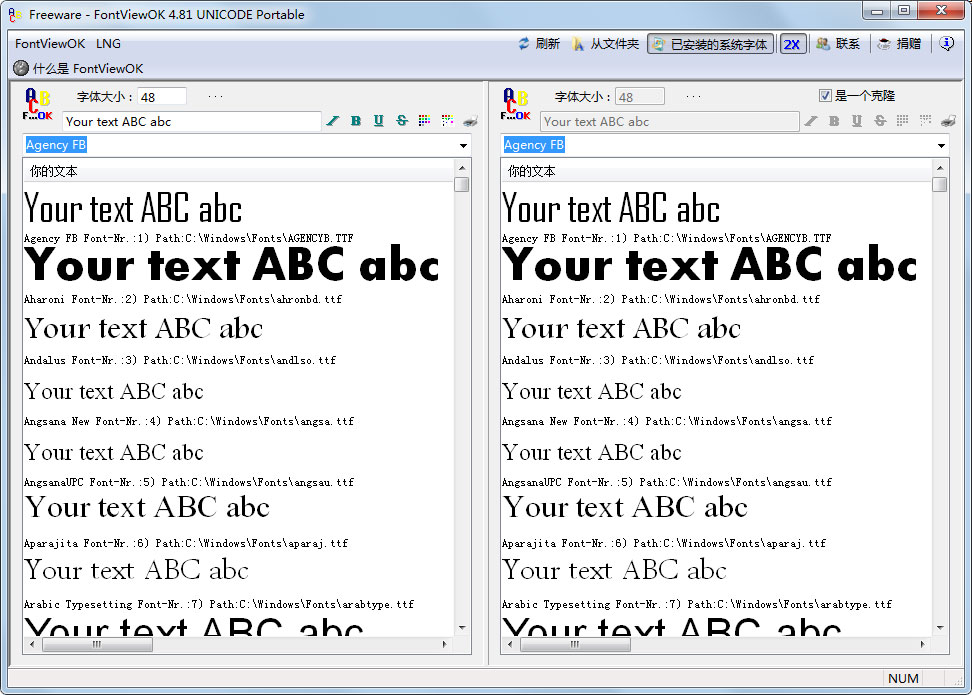Click the left pane font size field

click(x=161, y=97)
